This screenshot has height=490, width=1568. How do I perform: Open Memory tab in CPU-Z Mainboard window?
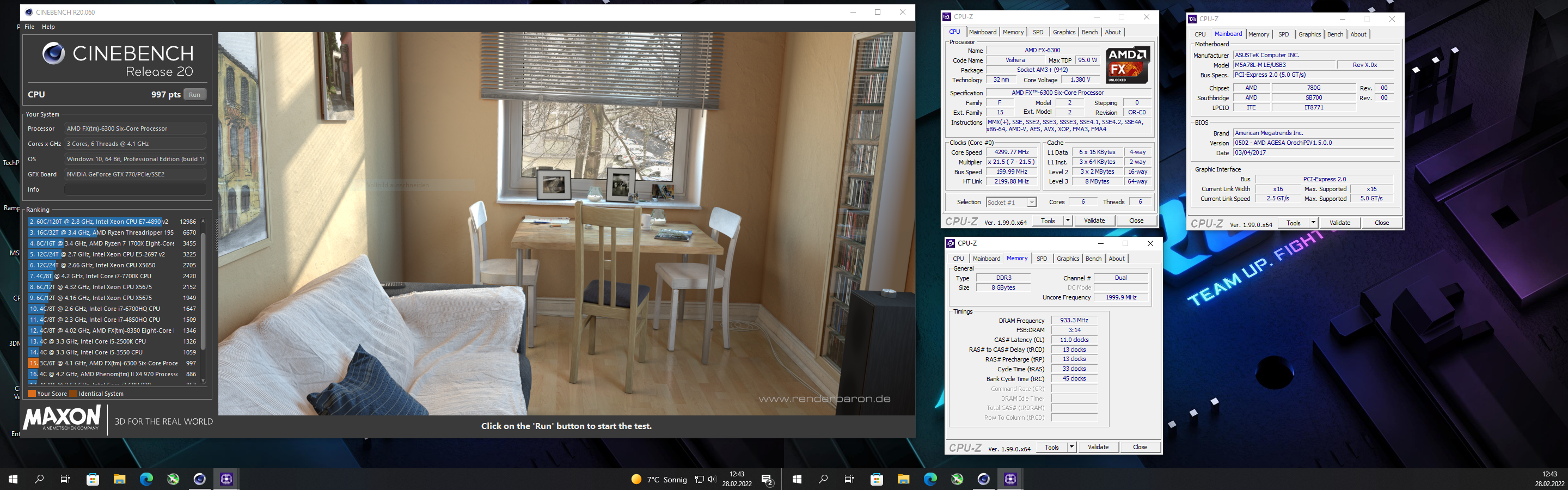tap(1258, 35)
